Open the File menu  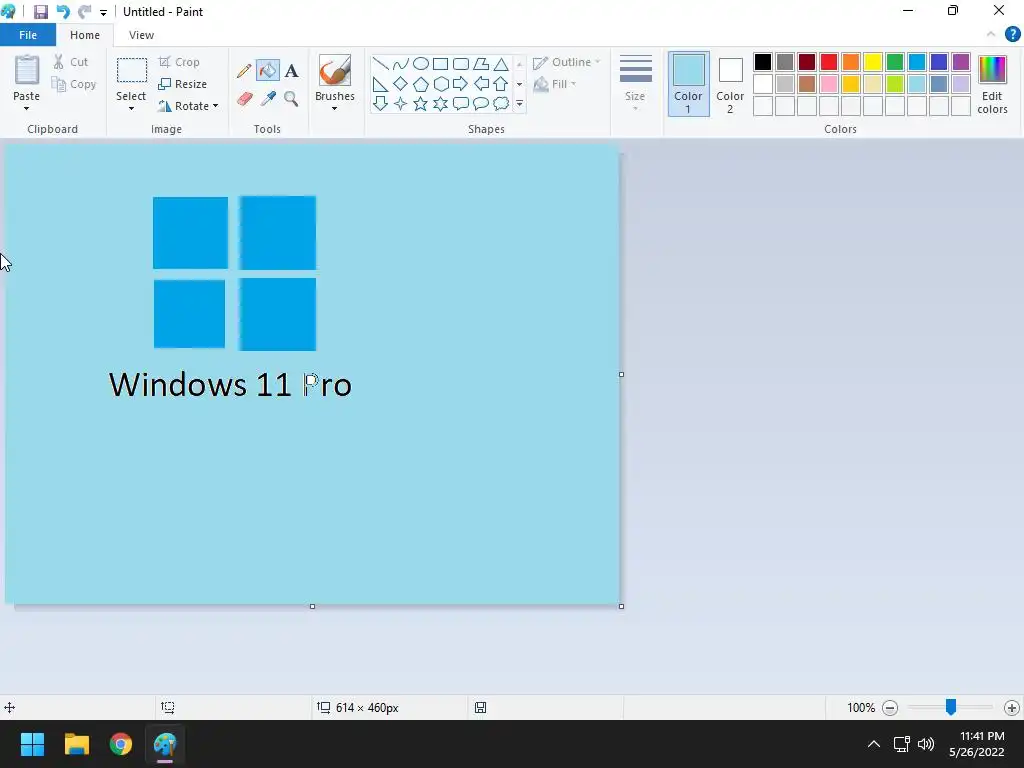coord(28,35)
